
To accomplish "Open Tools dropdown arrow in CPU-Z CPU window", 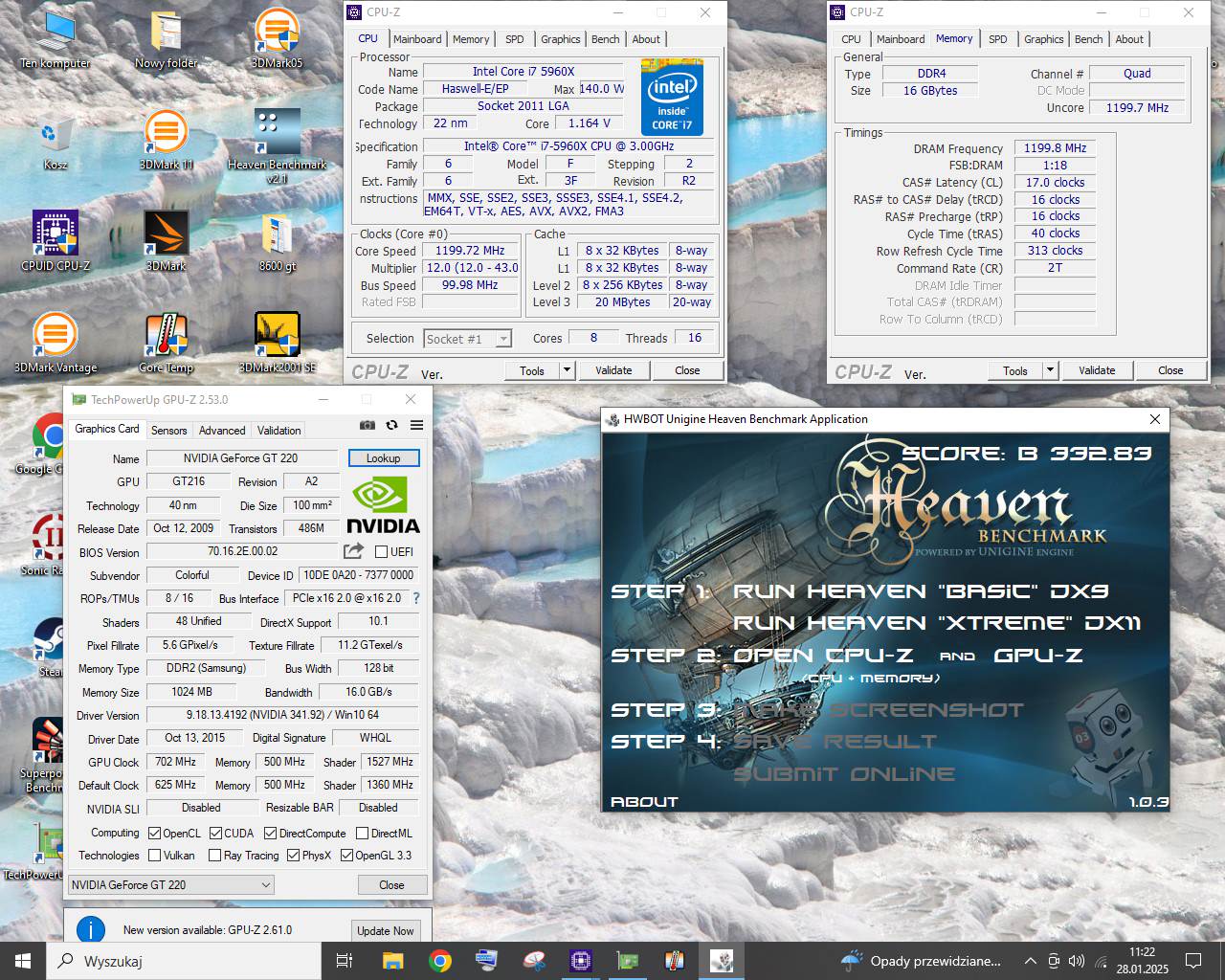I will [x=567, y=370].
